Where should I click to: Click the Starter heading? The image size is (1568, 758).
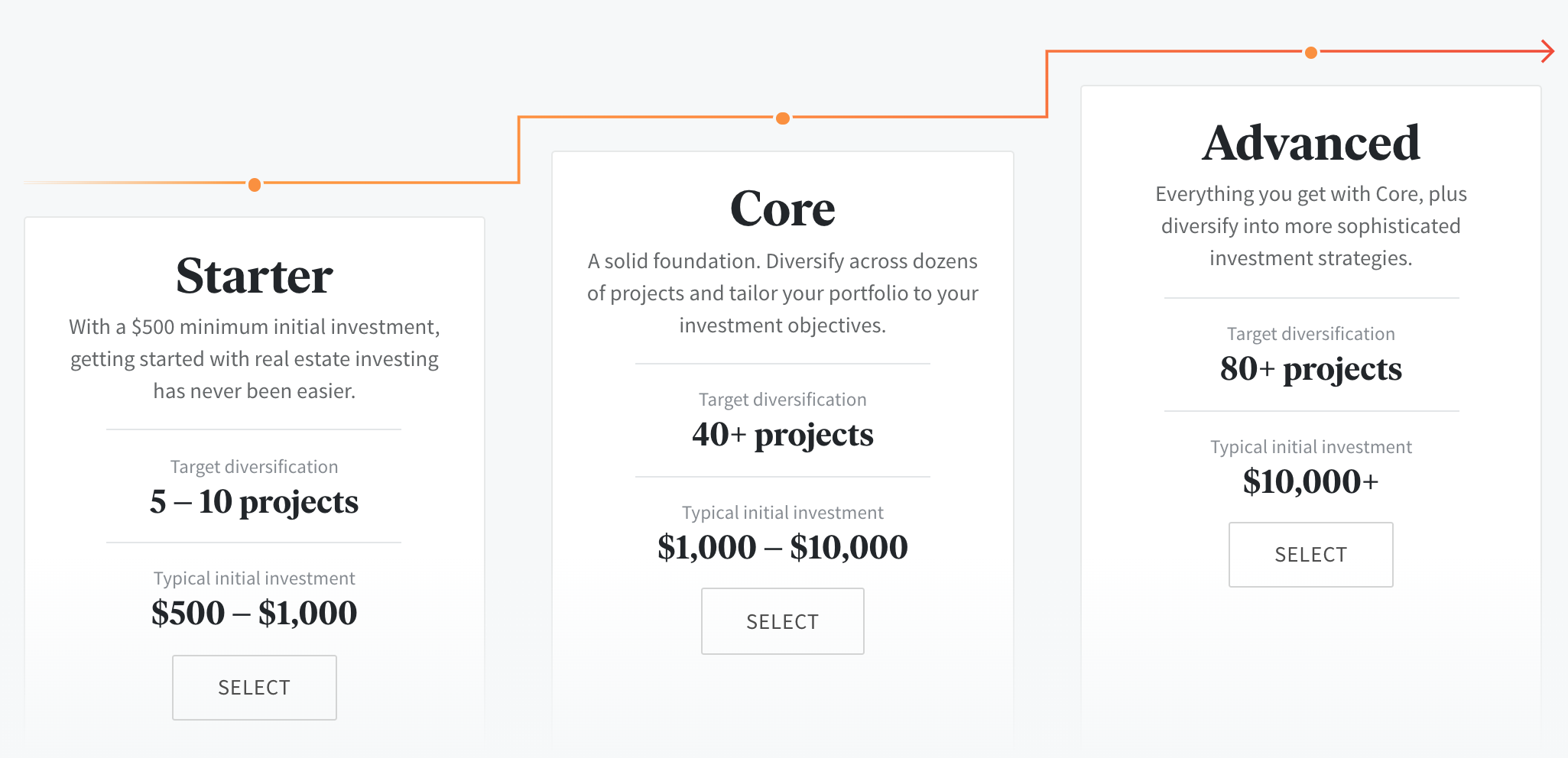(255, 276)
